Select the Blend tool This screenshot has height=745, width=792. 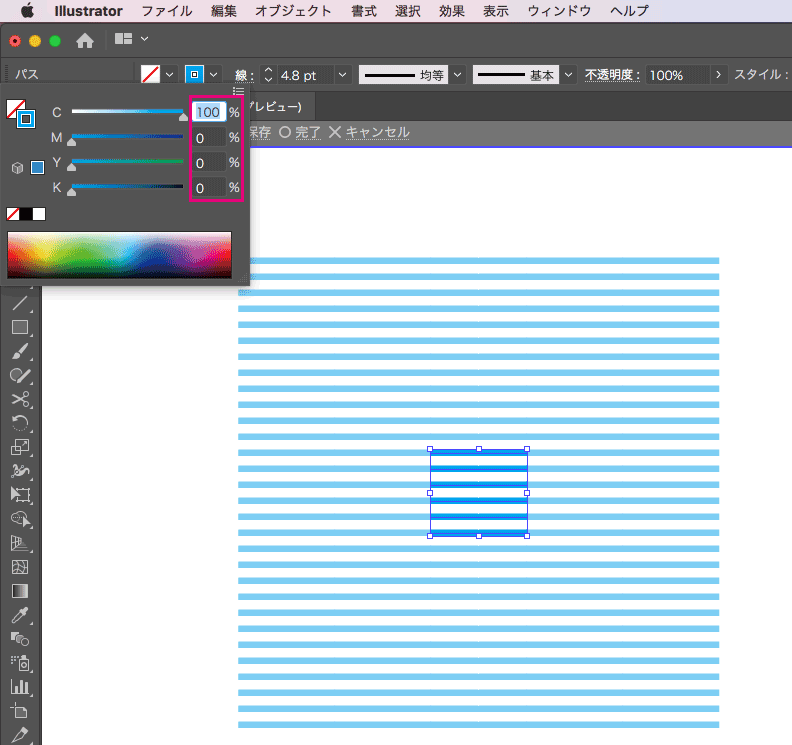[20, 639]
